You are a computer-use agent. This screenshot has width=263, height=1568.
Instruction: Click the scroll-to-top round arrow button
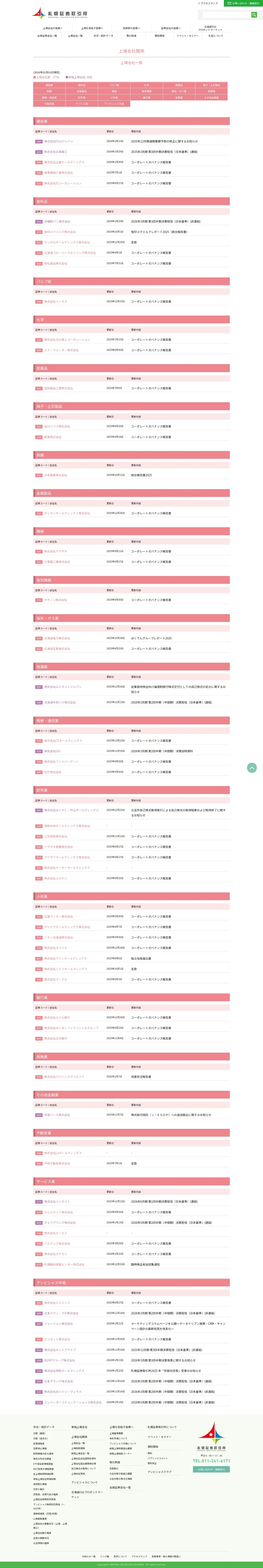point(252,768)
